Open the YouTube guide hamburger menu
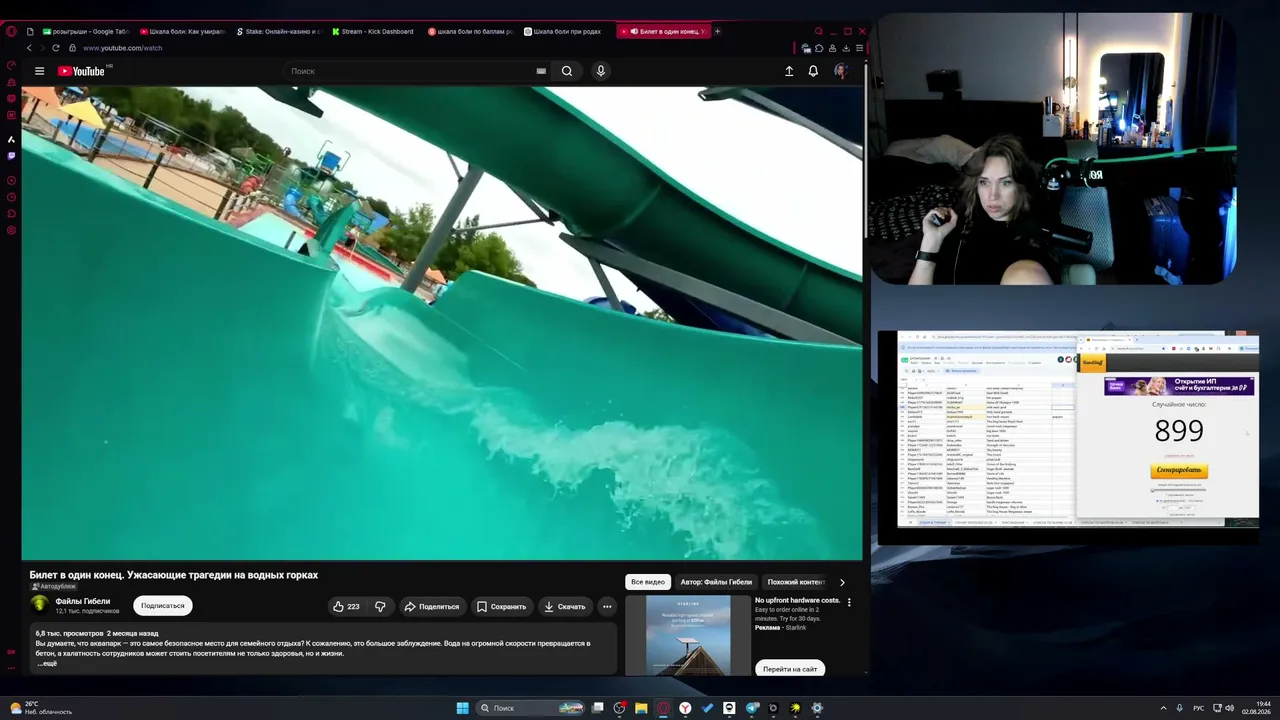Screen dimensions: 1280x720 (39, 71)
